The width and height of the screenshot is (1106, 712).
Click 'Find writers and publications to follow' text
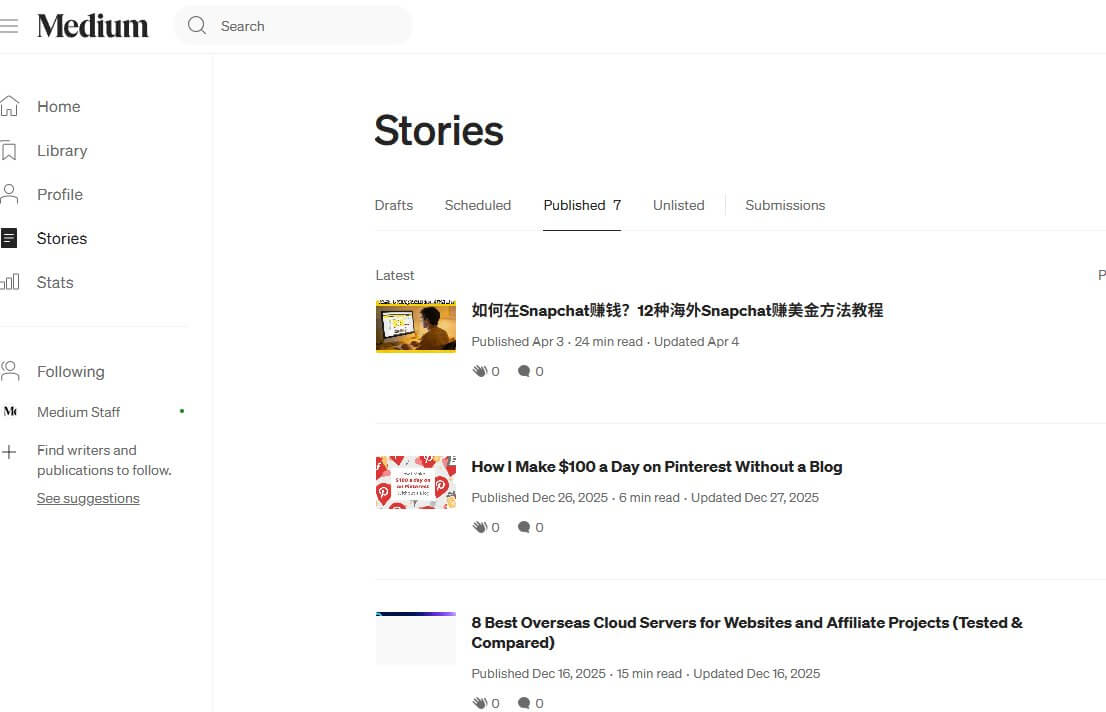[x=104, y=460]
